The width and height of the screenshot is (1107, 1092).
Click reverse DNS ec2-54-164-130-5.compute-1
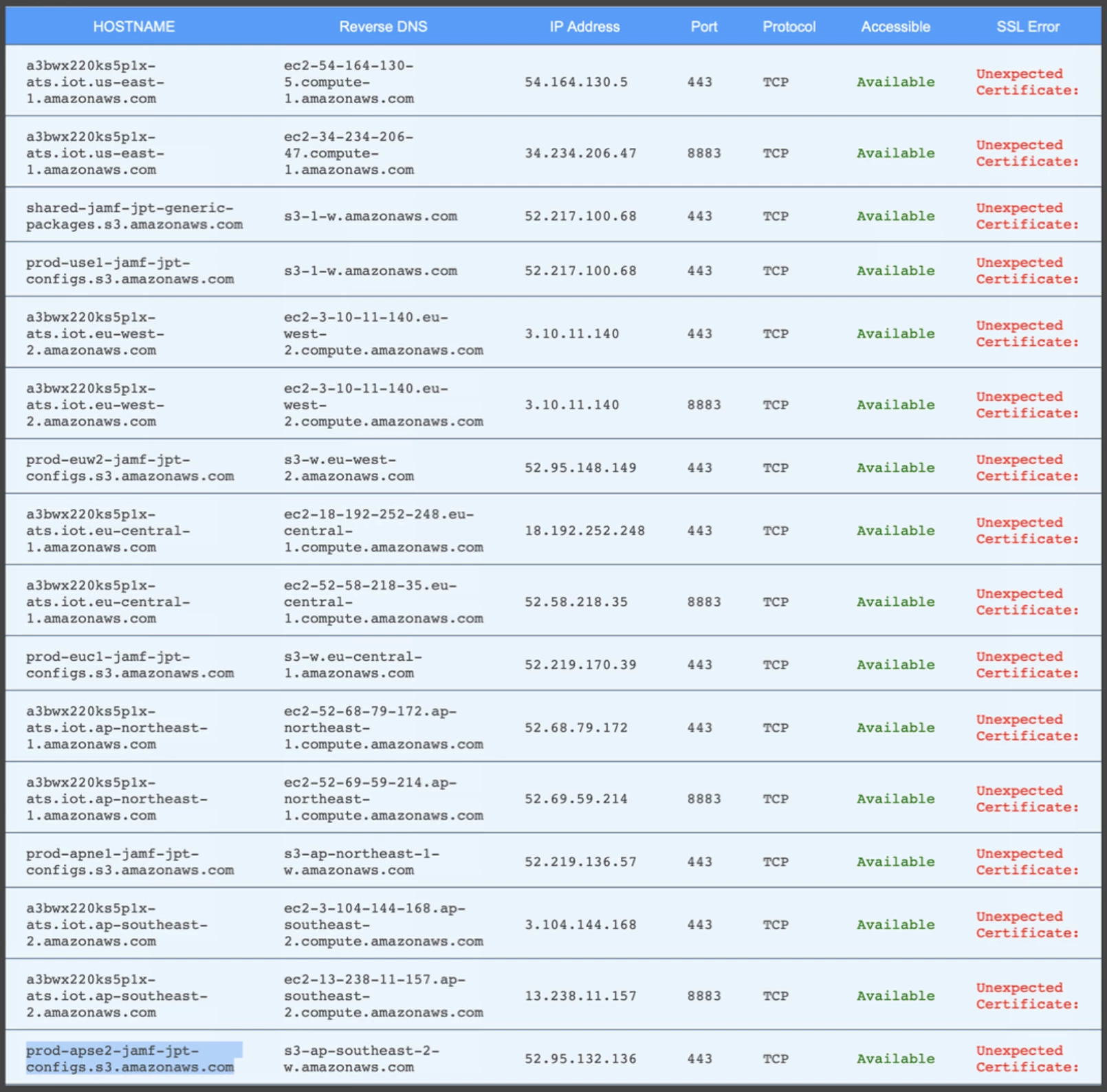click(x=349, y=82)
